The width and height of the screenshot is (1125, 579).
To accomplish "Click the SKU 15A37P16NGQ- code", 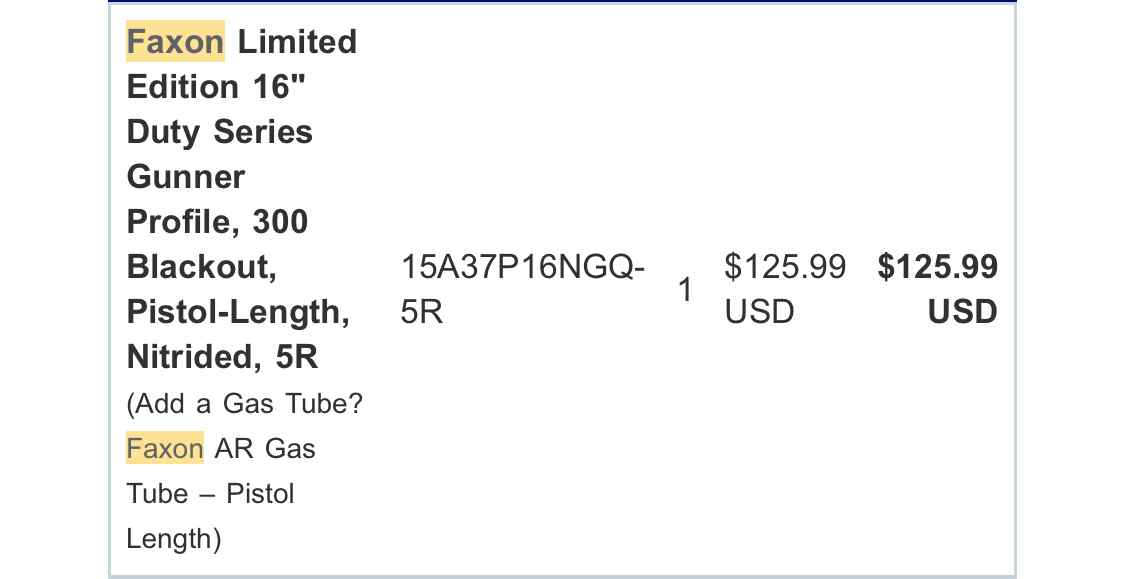I will click(523, 267).
